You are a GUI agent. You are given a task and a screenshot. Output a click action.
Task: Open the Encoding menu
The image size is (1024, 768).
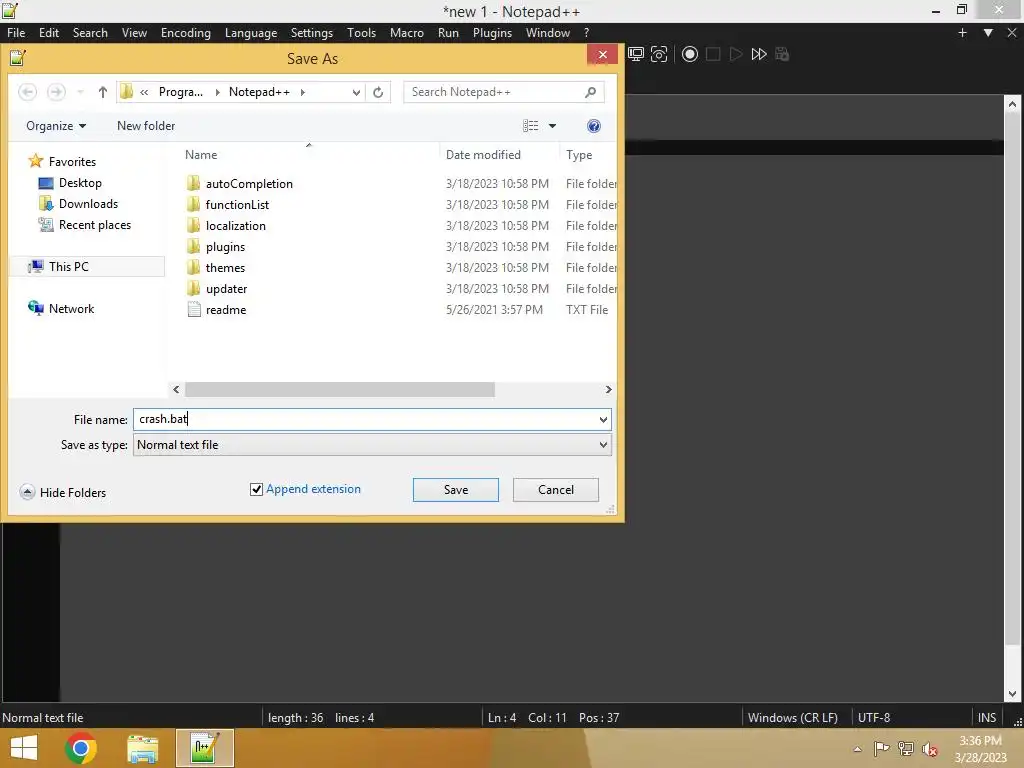185,33
